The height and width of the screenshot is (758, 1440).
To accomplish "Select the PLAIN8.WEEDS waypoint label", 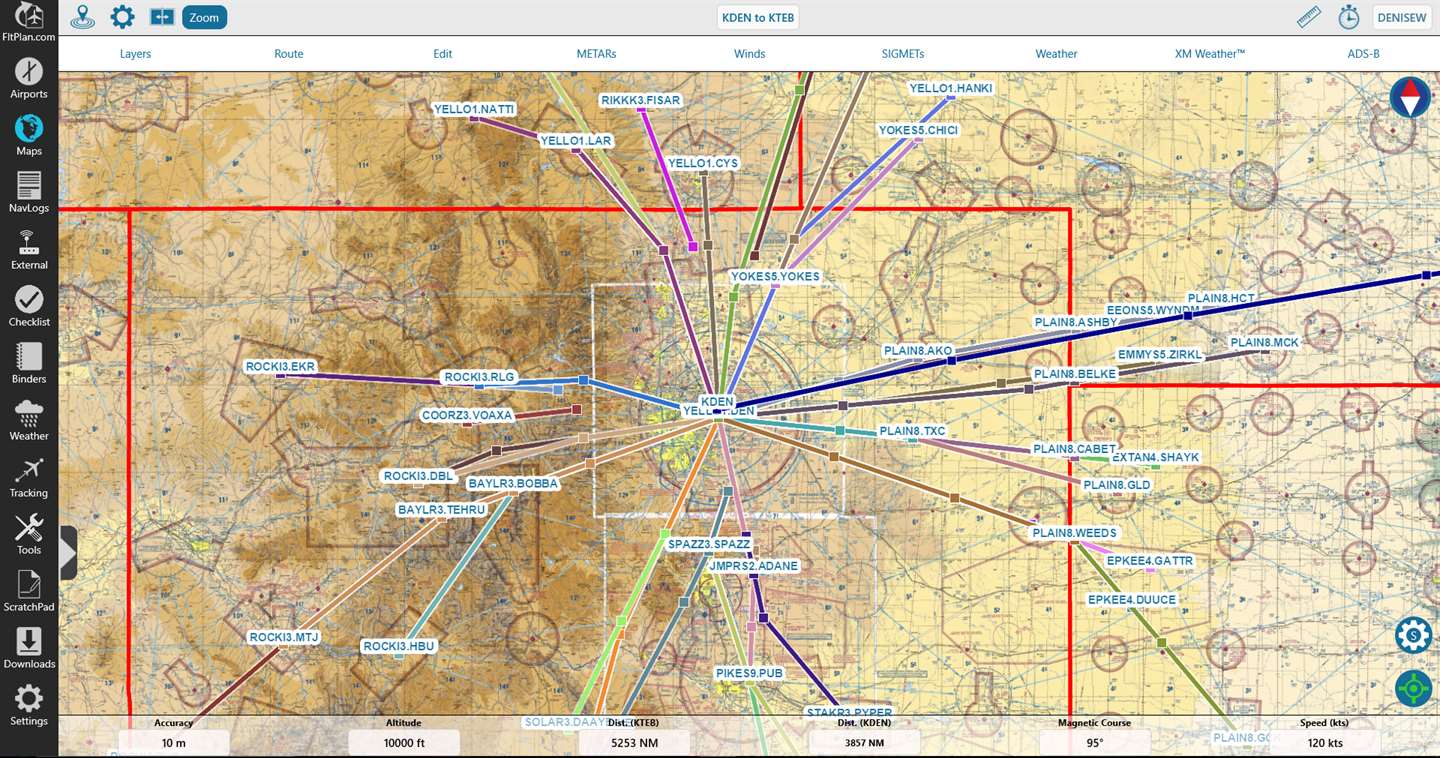I will (x=1075, y=533).
